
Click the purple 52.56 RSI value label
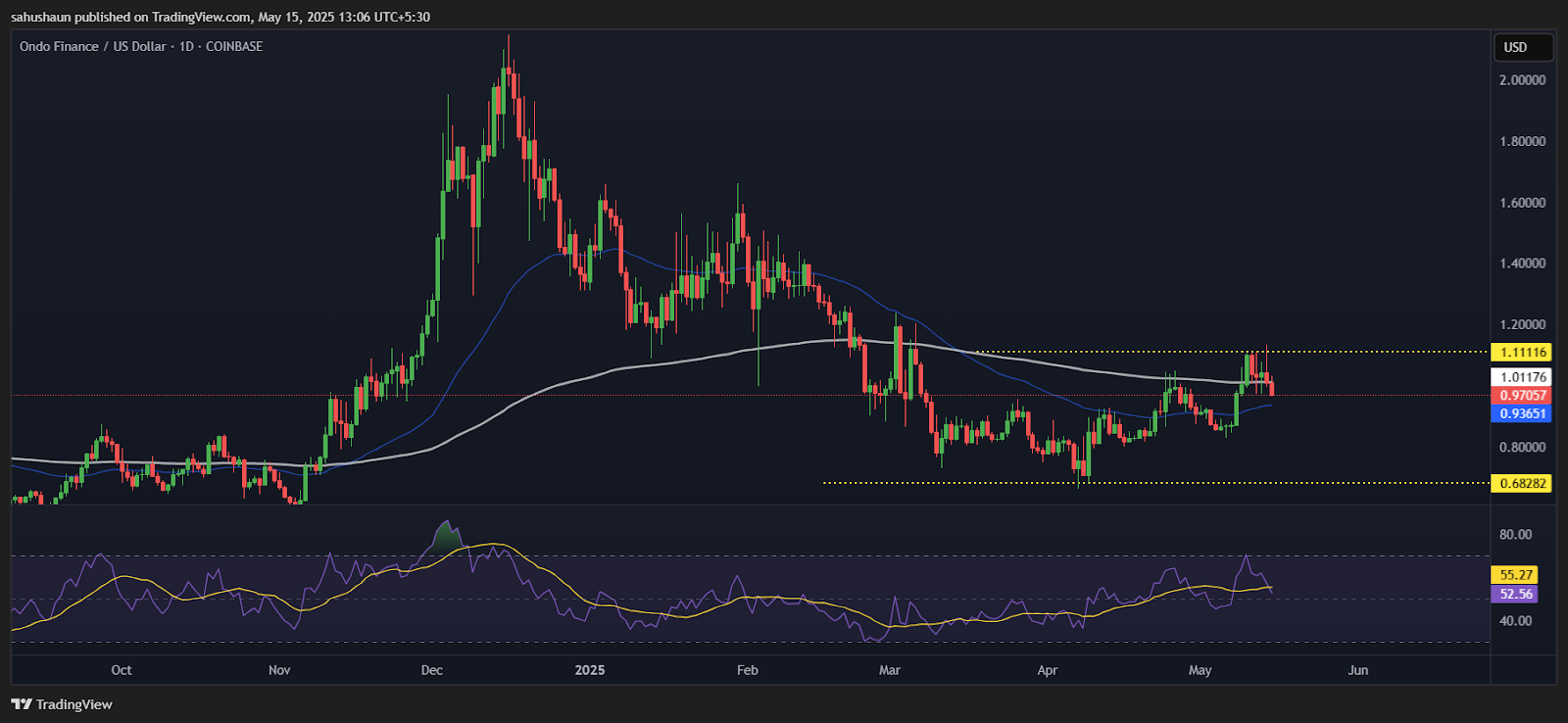(x=1514, y=594)
